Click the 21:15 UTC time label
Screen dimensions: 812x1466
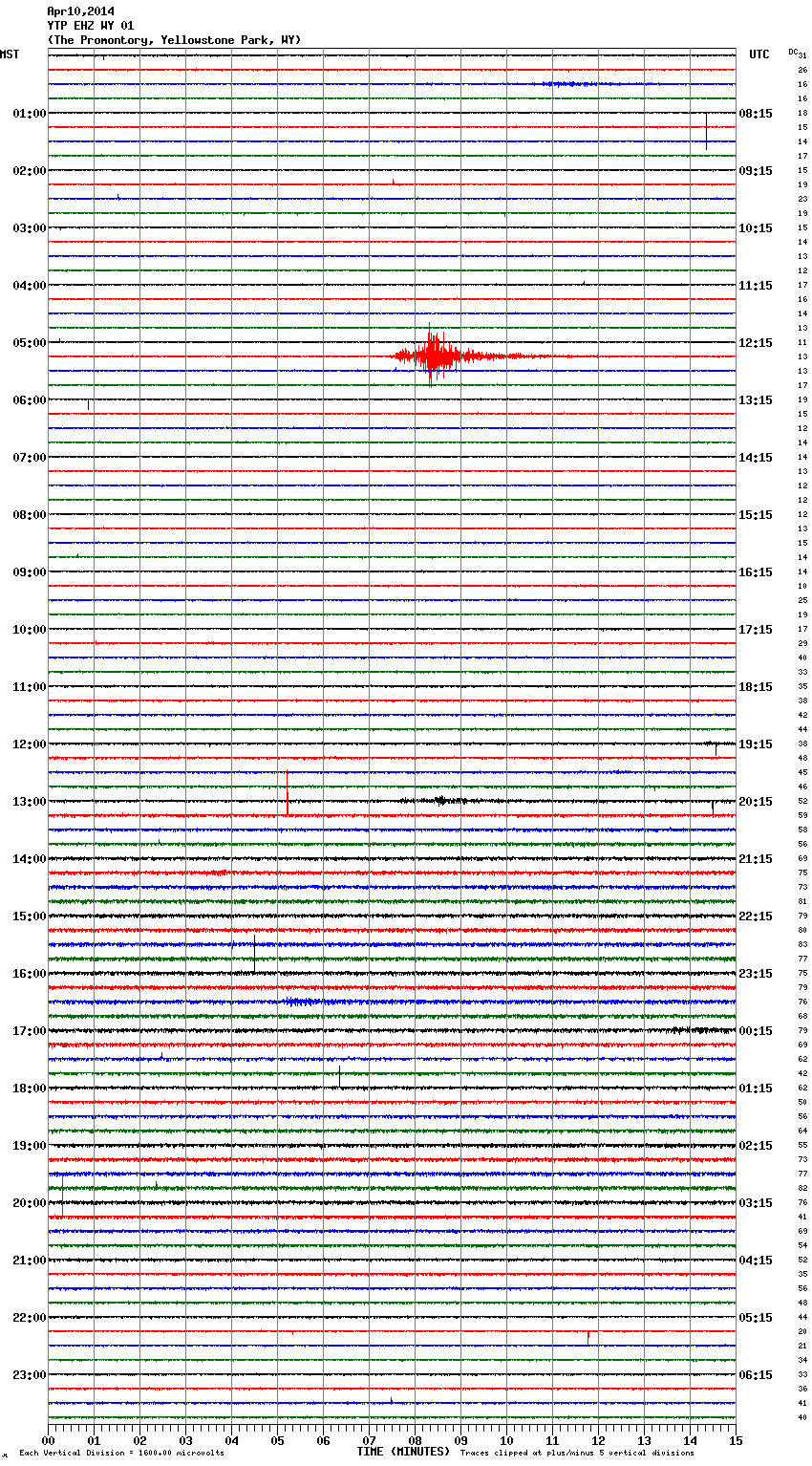pyautogui.click(x=756, y=859)
